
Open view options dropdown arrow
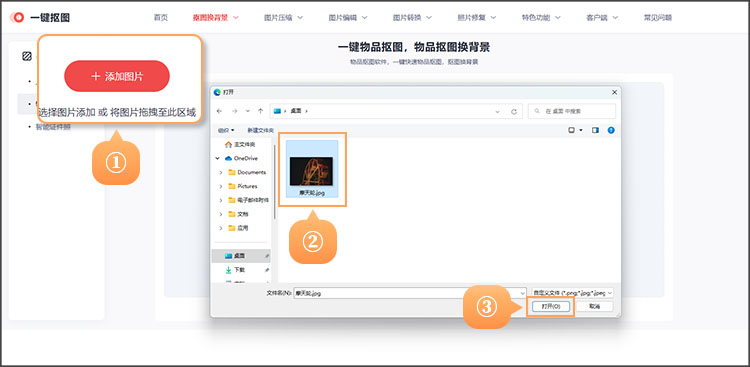tap(581, 130)
